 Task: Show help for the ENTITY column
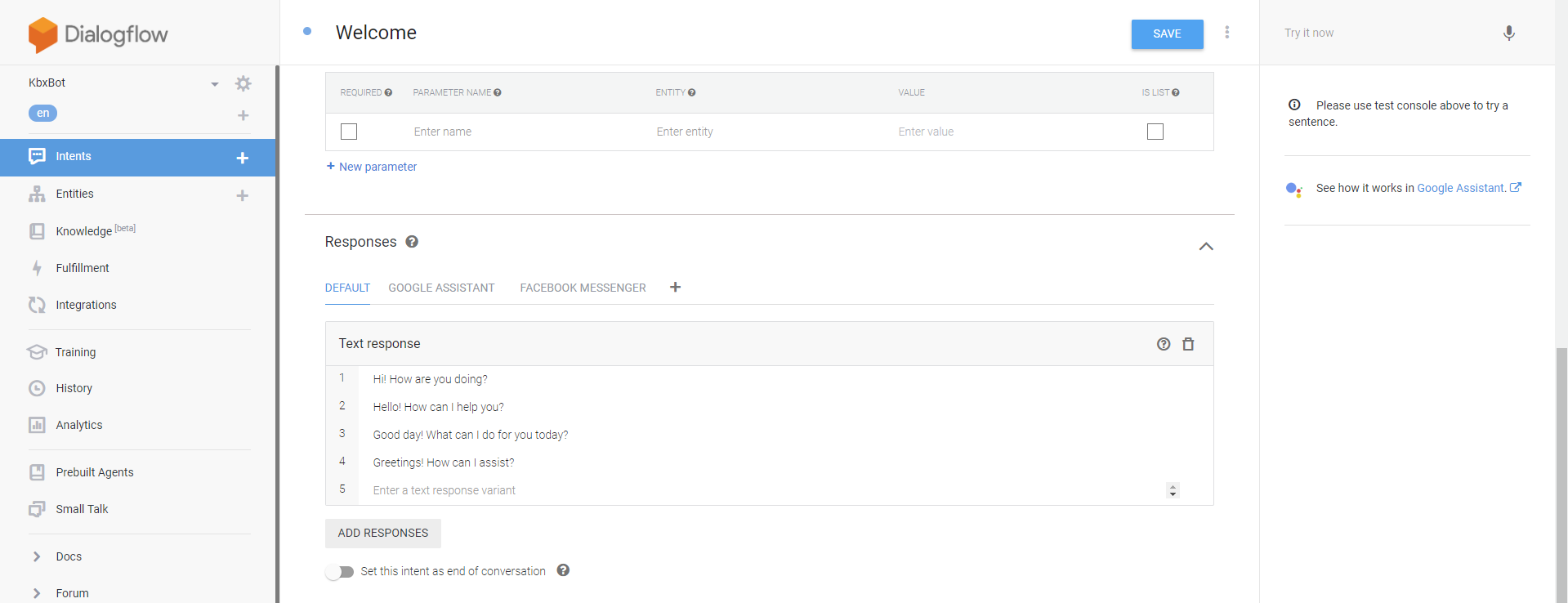pyautogui.click(x=691, y=92)
